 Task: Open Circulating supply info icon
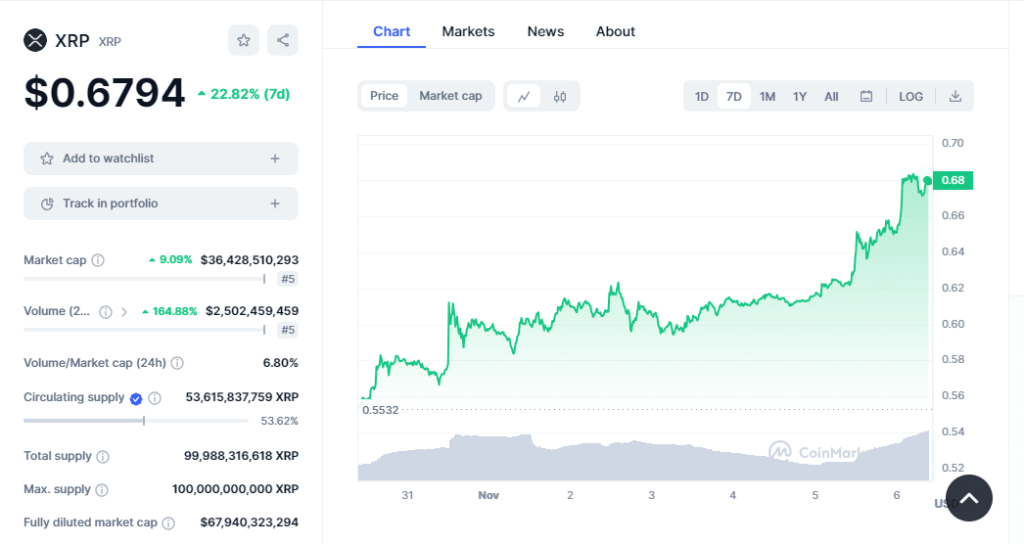coord(155,398)
